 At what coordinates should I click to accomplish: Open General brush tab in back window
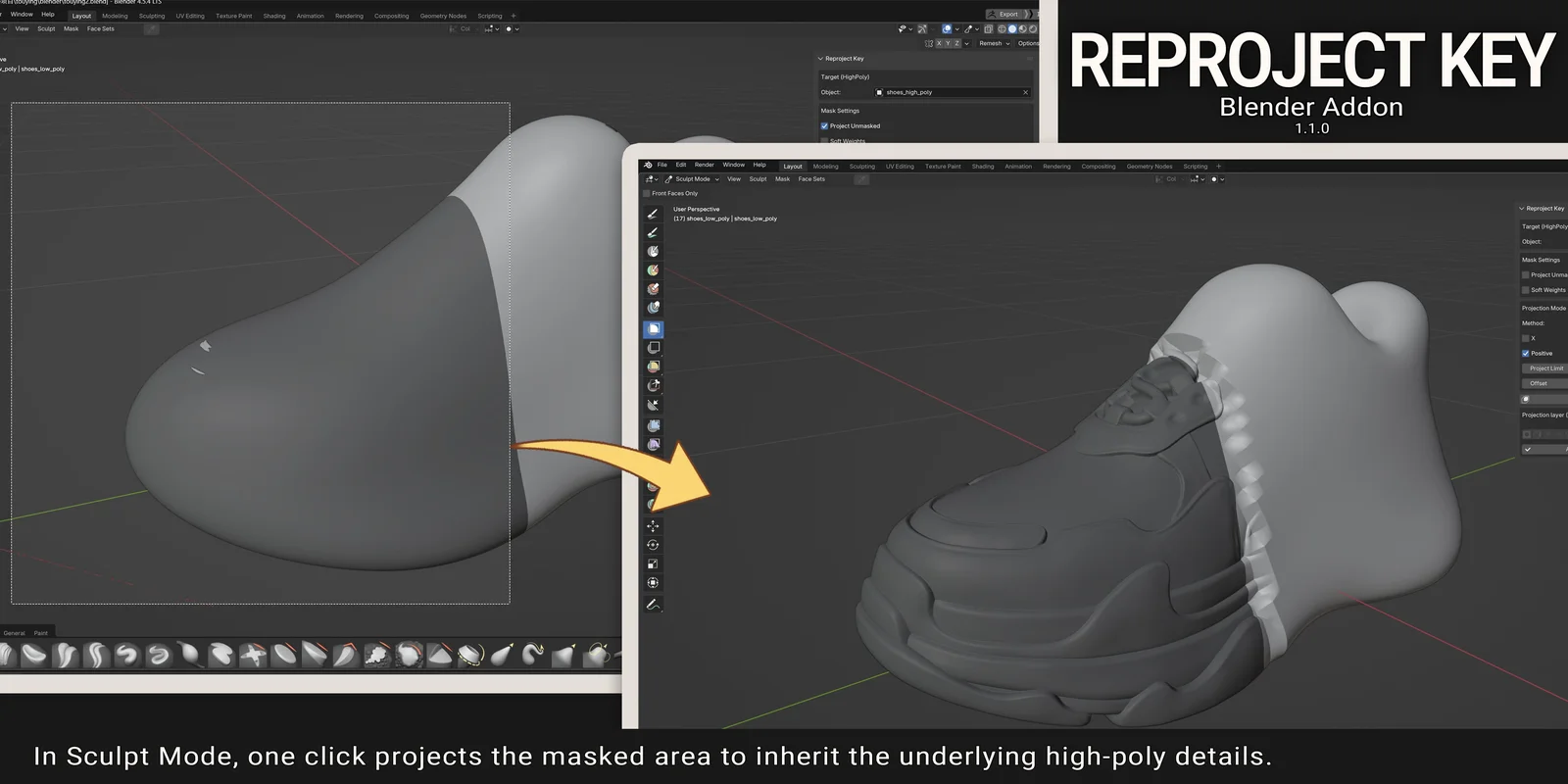tap(15, 633)
